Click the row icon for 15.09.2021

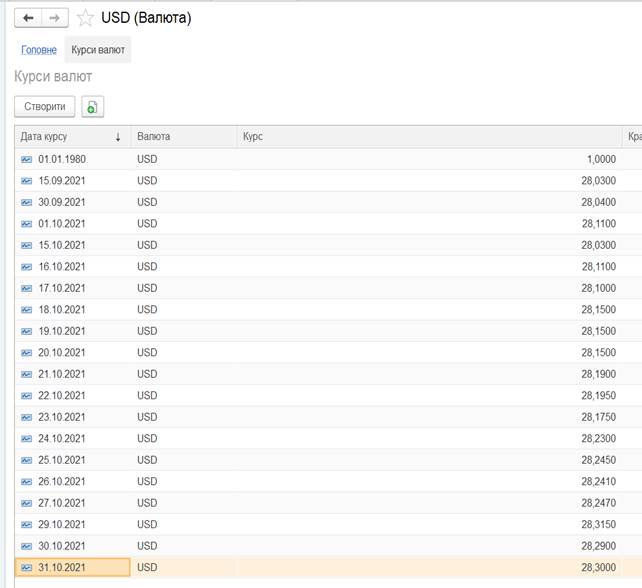point(27,181)
